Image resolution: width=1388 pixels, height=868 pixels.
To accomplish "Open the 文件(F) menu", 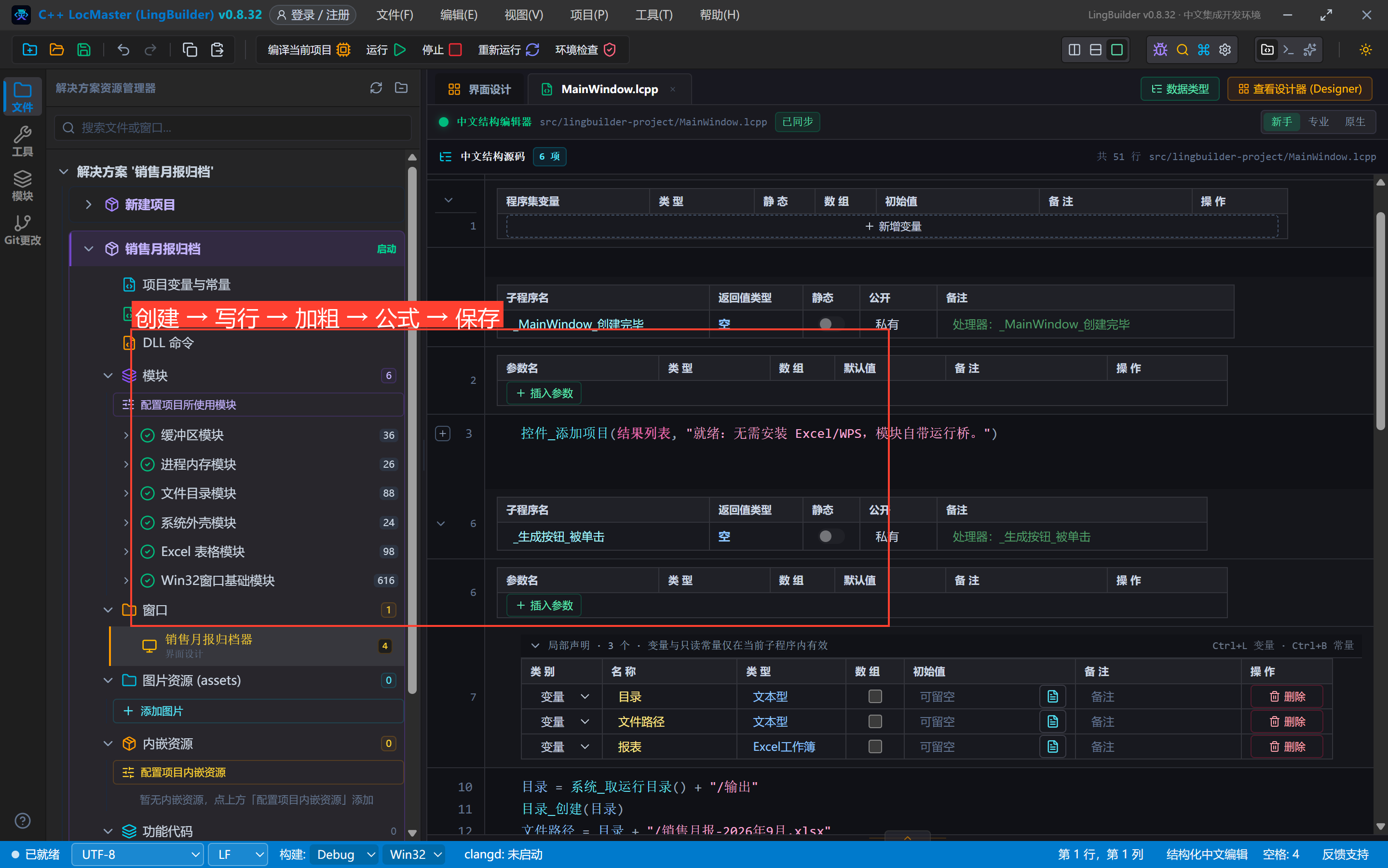I will 395,15.
